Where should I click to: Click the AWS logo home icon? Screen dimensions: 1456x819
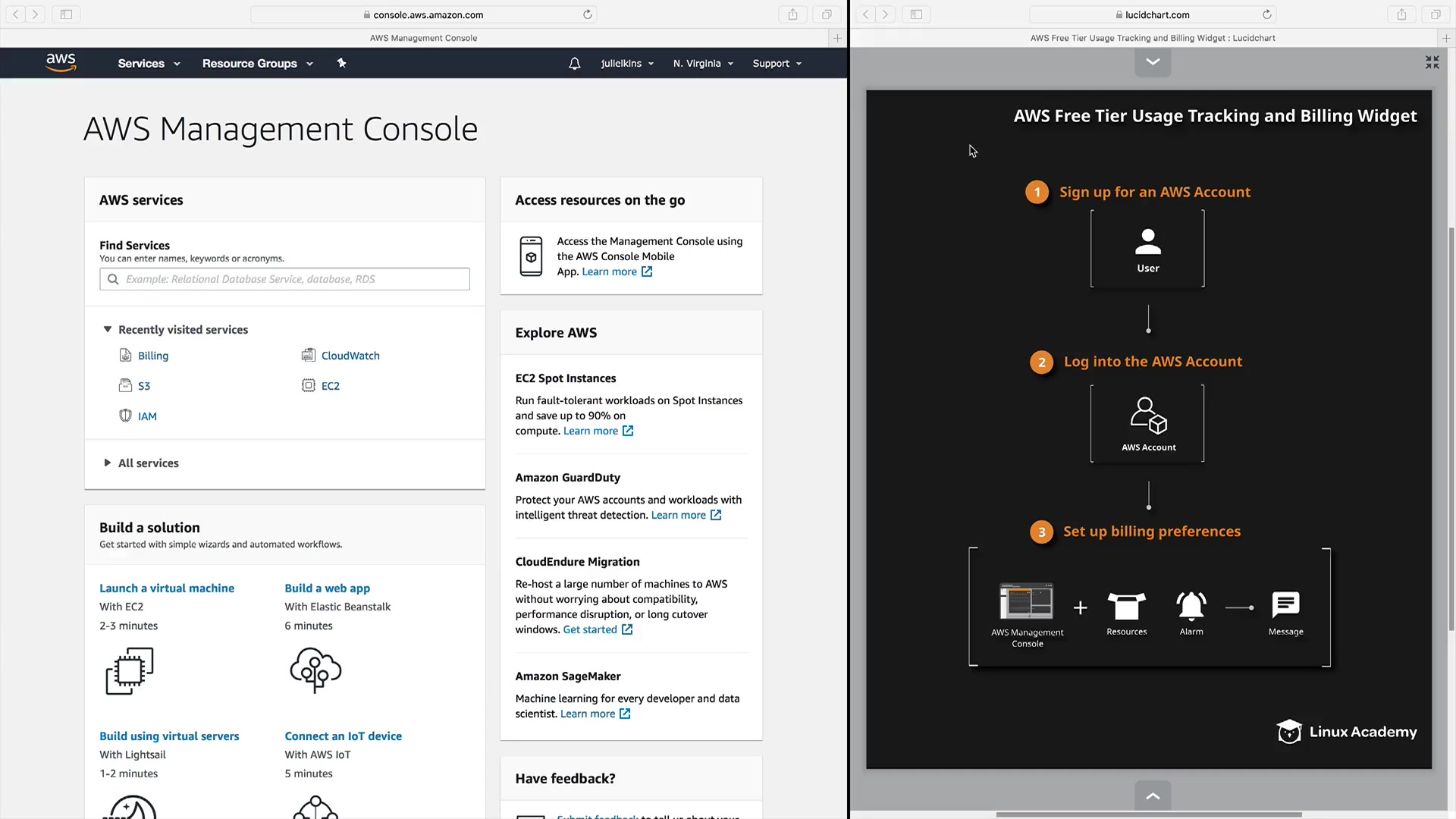click(x=61, y=63)
